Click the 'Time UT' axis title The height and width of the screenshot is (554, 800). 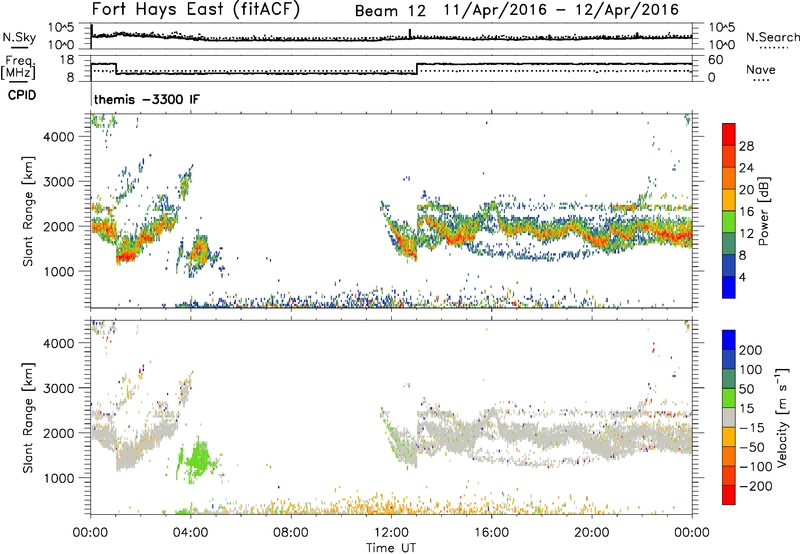[391, 548]
